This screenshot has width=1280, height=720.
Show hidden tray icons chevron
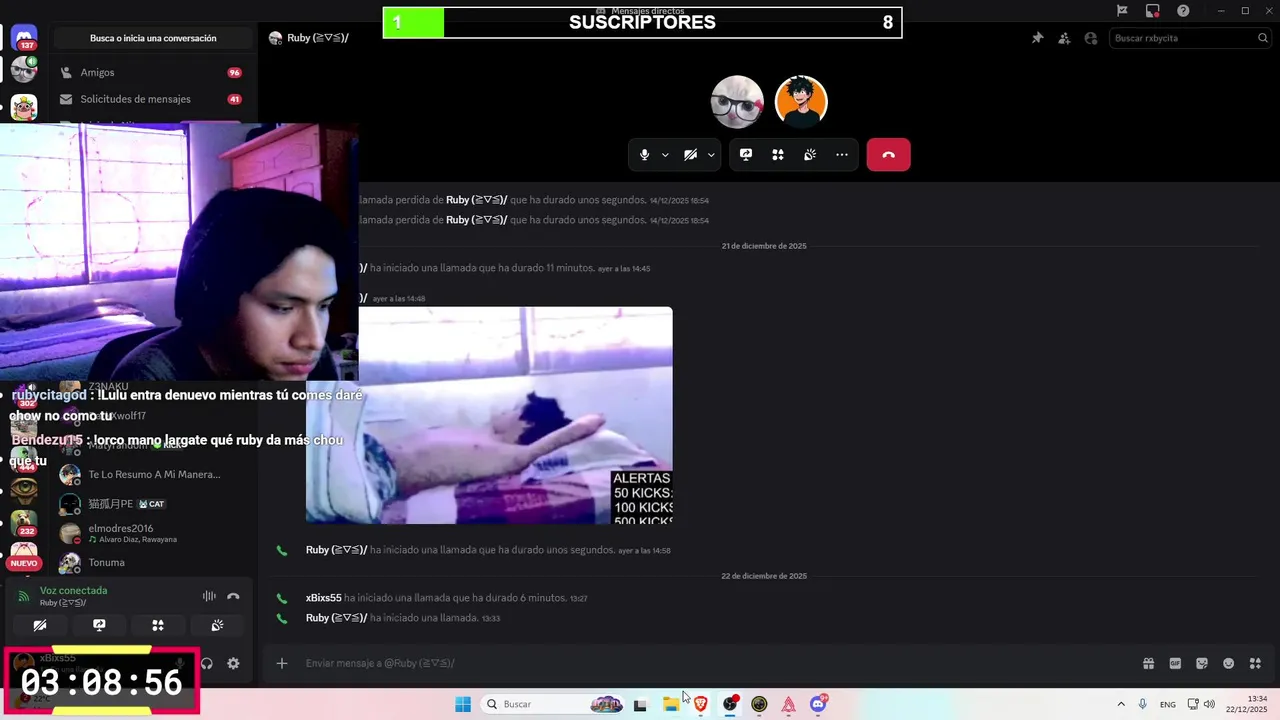tap(1121, 704)
